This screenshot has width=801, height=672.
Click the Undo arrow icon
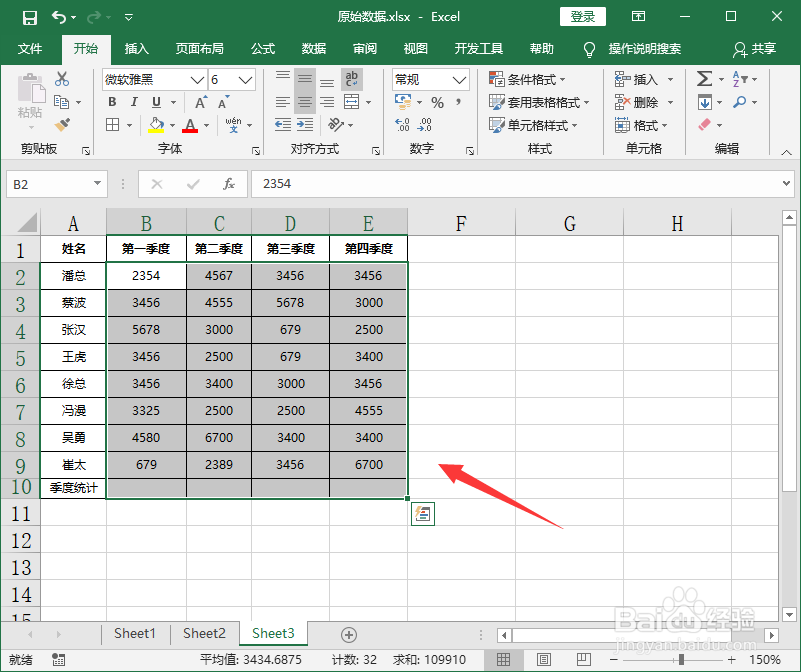coord(59,18)
